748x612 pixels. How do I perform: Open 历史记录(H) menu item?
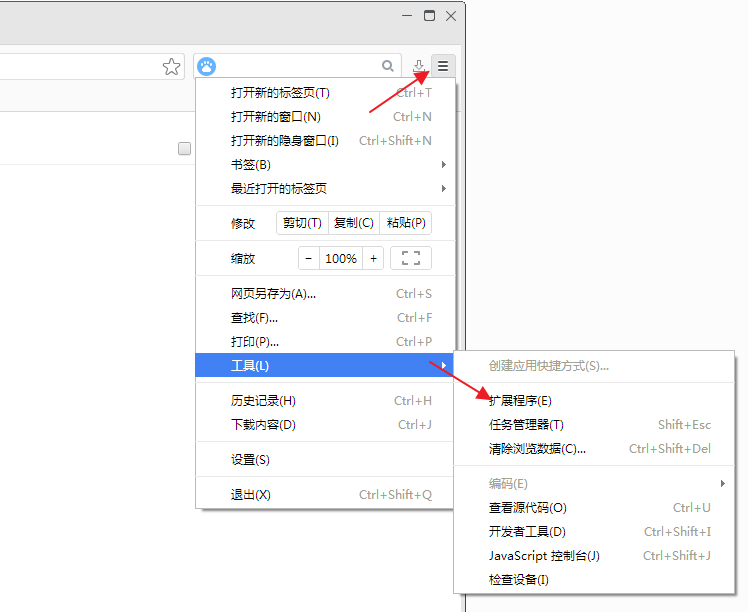click(324, 401)
